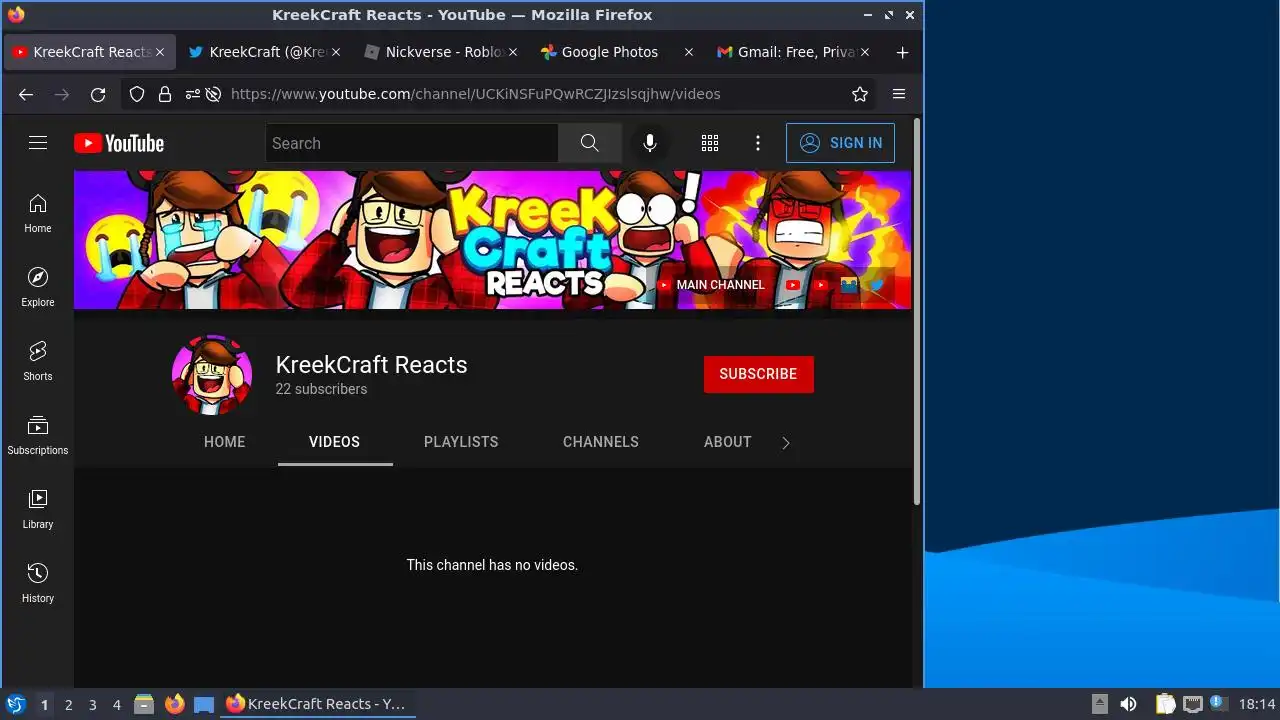Open Explore in the sidebar
The image size is (1280, 720).
pyautogui.click(x=38, y=288)
